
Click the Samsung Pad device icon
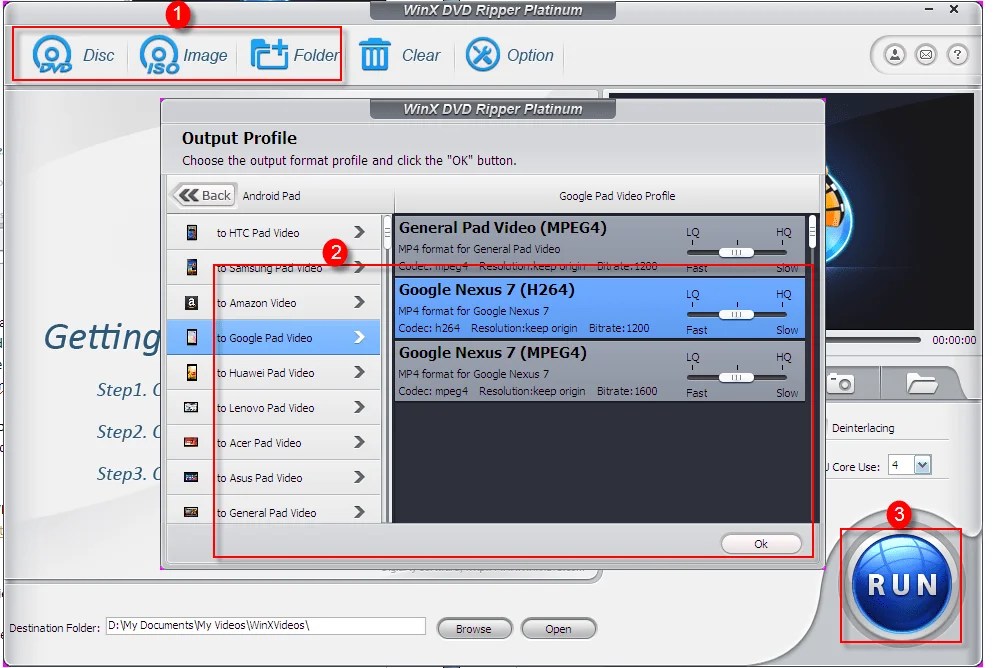191,267
